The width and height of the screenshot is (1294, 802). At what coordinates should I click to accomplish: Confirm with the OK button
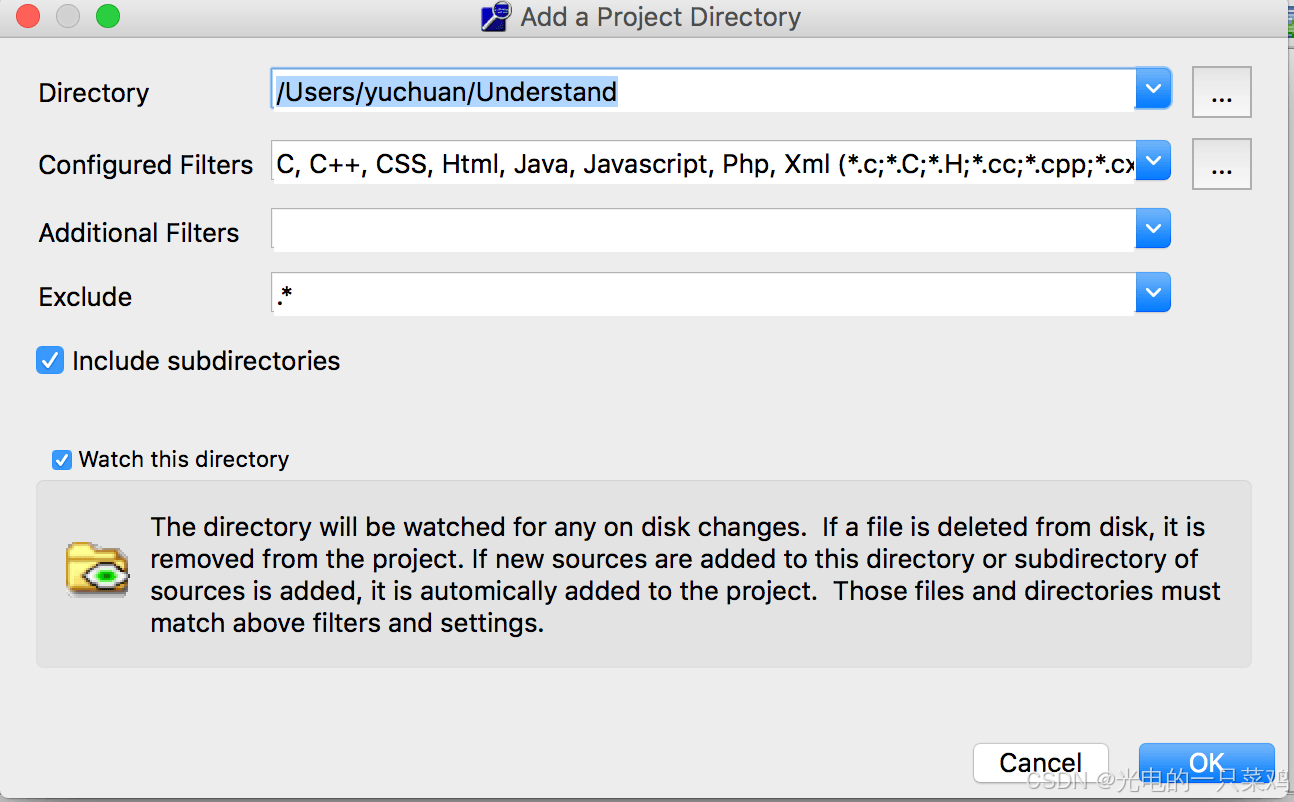point(1206,762)
